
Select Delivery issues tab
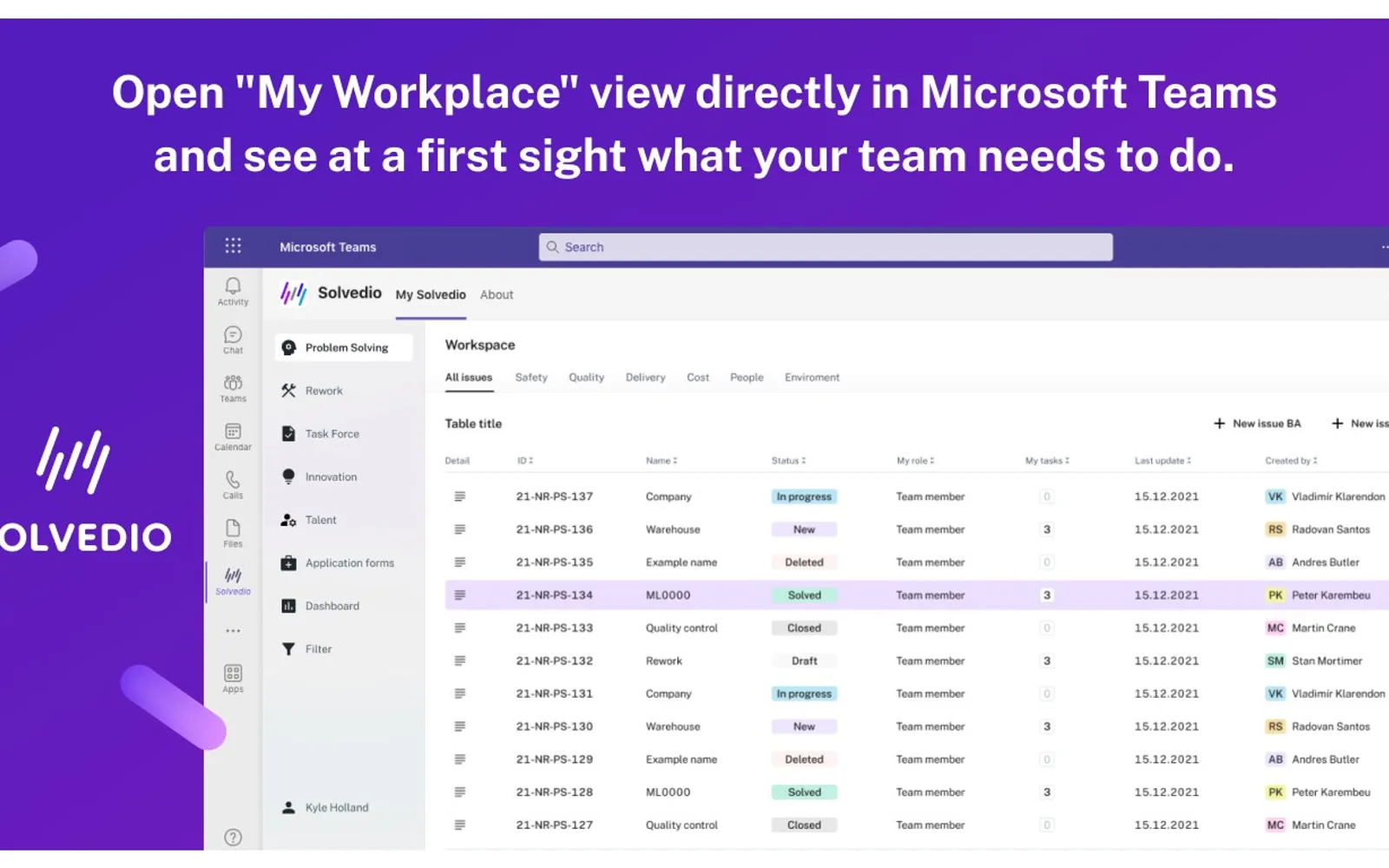coord(645,378)
